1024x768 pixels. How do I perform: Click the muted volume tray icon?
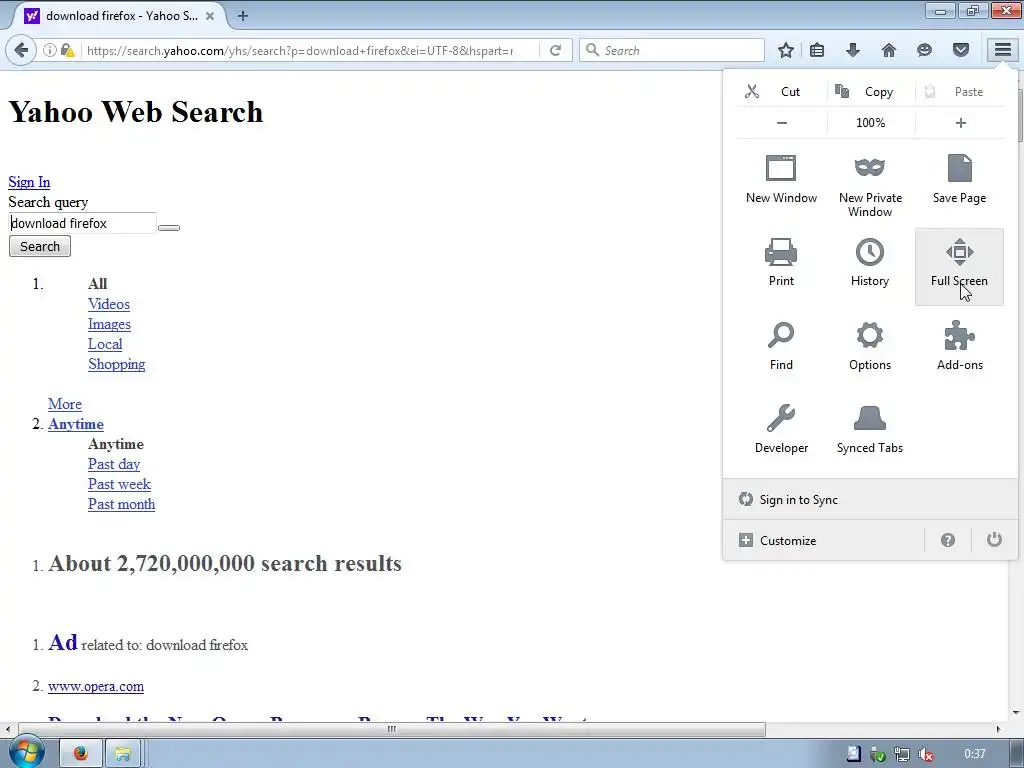coord(925,754)
